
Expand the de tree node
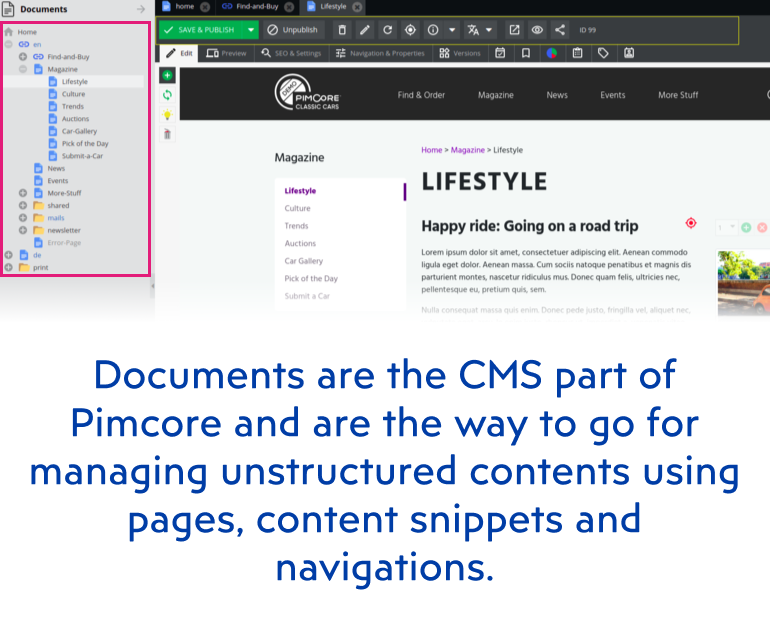click(8, 255)
